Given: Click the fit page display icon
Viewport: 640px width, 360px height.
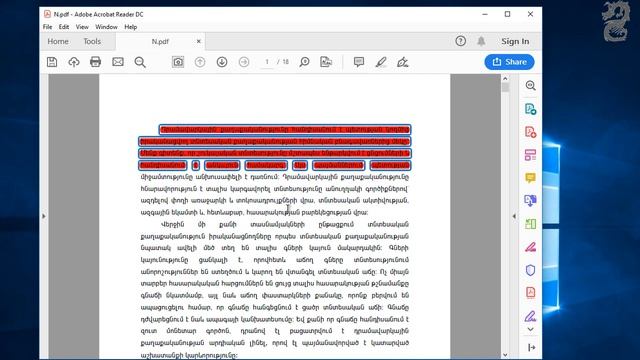Looking at the screenshot, I should [x=326, y=62].
